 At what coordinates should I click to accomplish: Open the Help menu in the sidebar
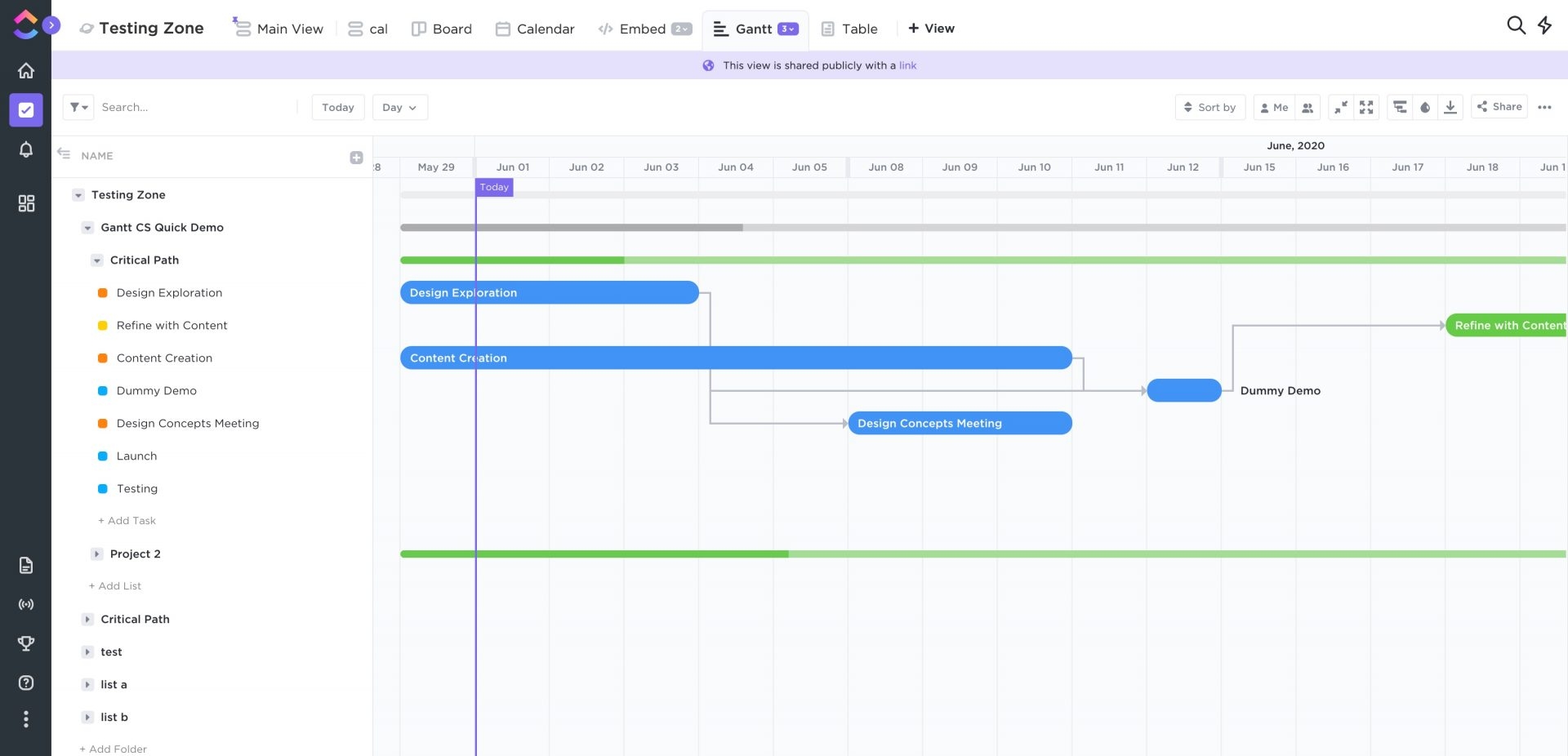coord(26,683)
